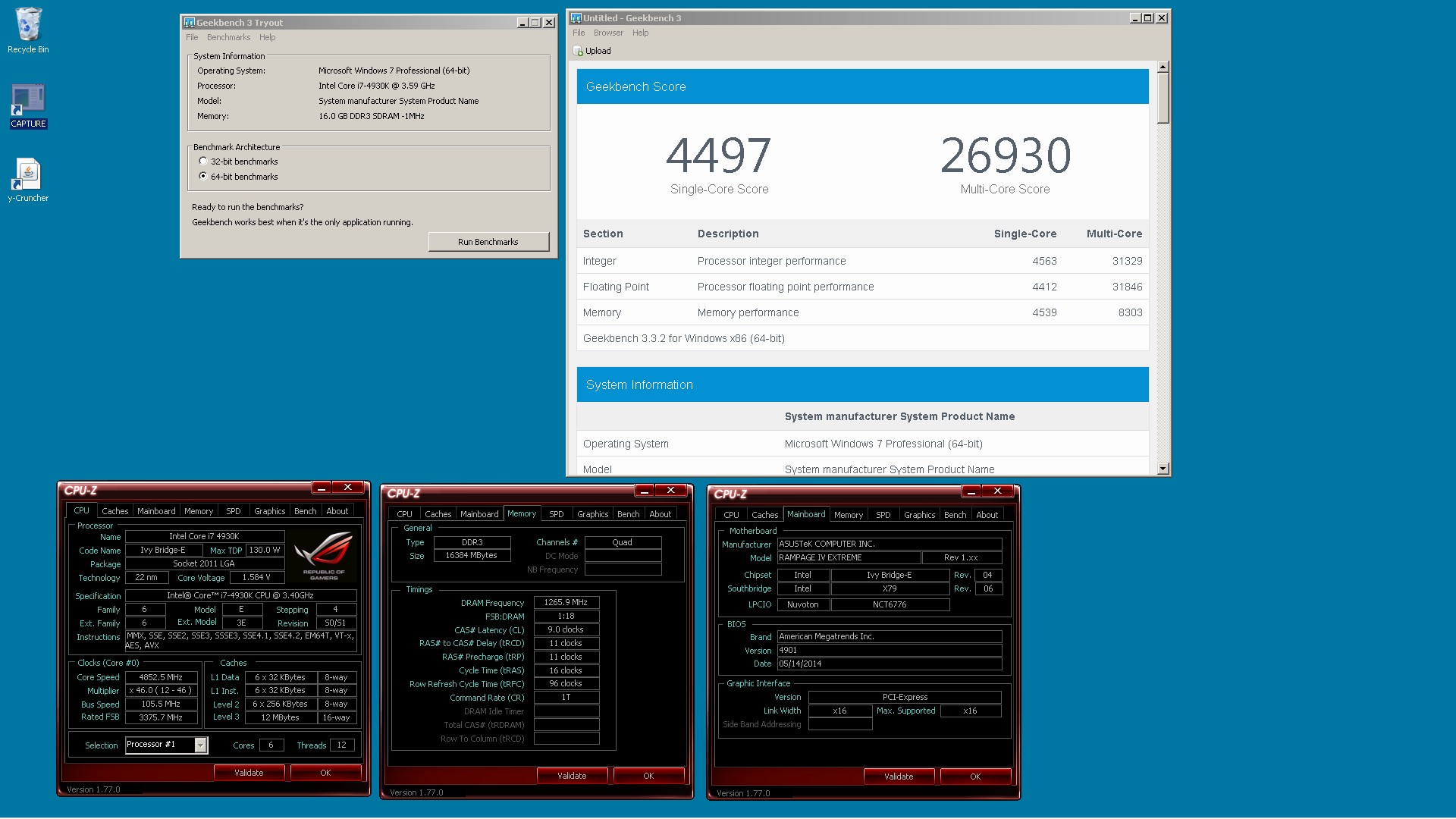Click the Memory performance row in results
Viewport: 1456px width, 819px height.
tap(862, 312)
